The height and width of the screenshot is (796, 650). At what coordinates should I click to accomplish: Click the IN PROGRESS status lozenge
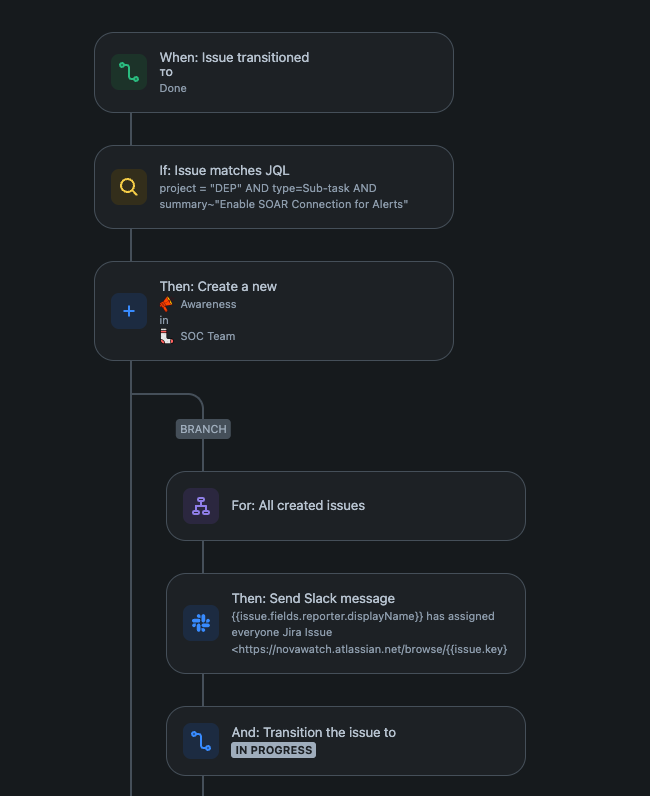[274, 750]
